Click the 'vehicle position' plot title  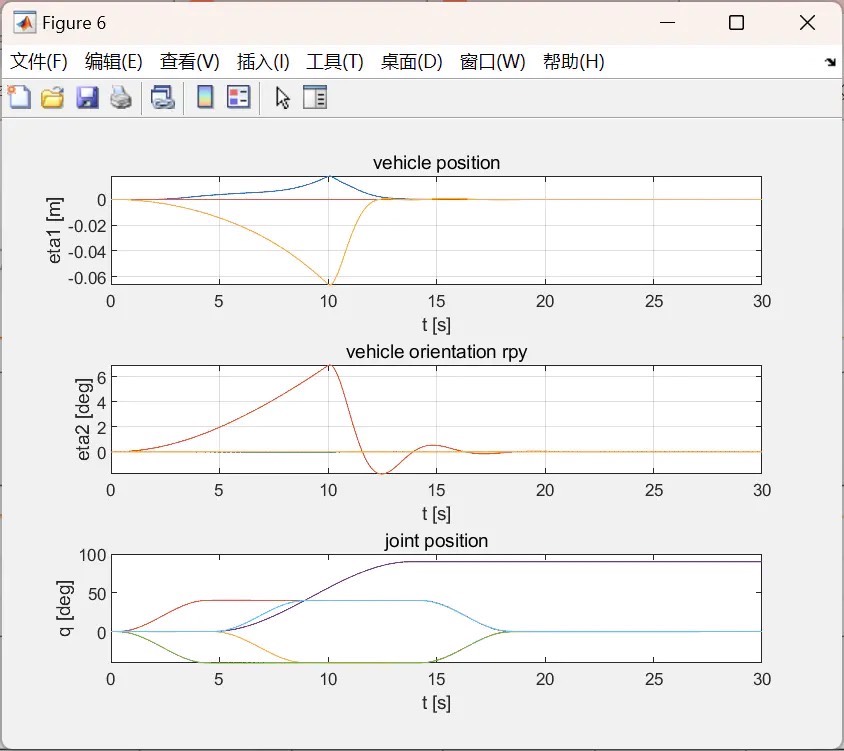pos(437,163)
